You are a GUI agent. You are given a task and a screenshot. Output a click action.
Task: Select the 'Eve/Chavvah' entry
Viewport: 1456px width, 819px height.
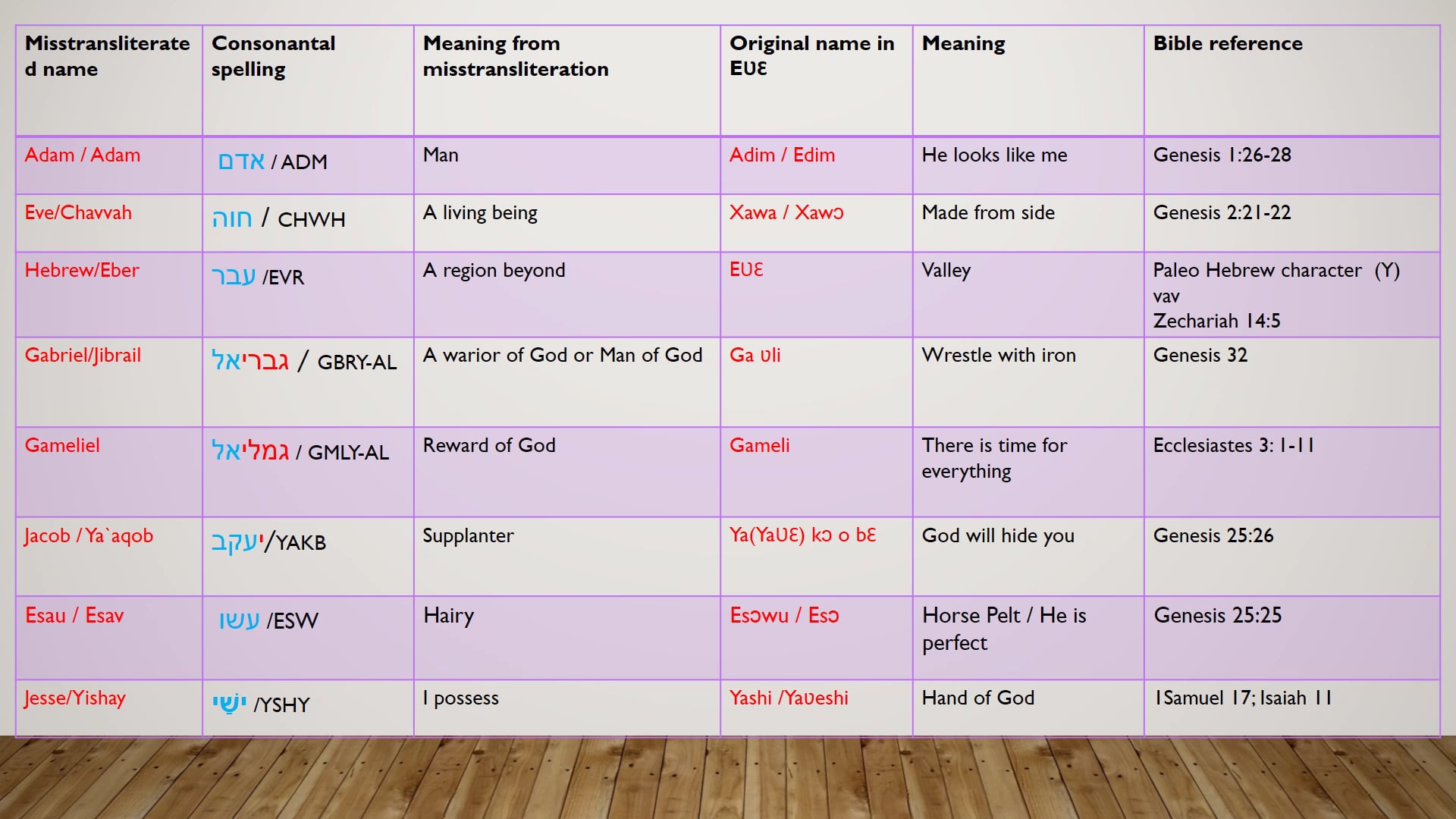pyautogui.click(x=78, y=213)
